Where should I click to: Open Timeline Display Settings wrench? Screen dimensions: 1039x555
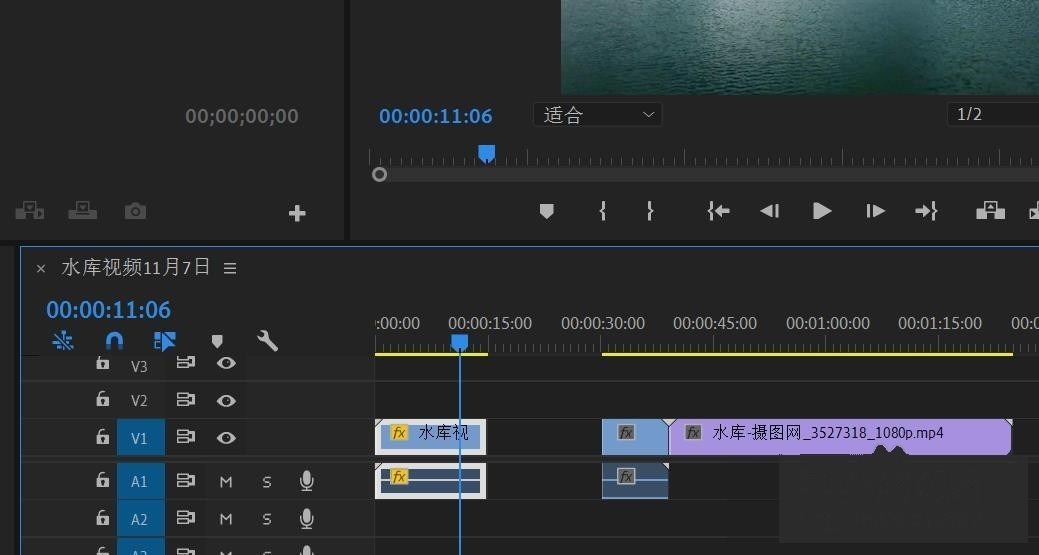[x=267, y=341]
